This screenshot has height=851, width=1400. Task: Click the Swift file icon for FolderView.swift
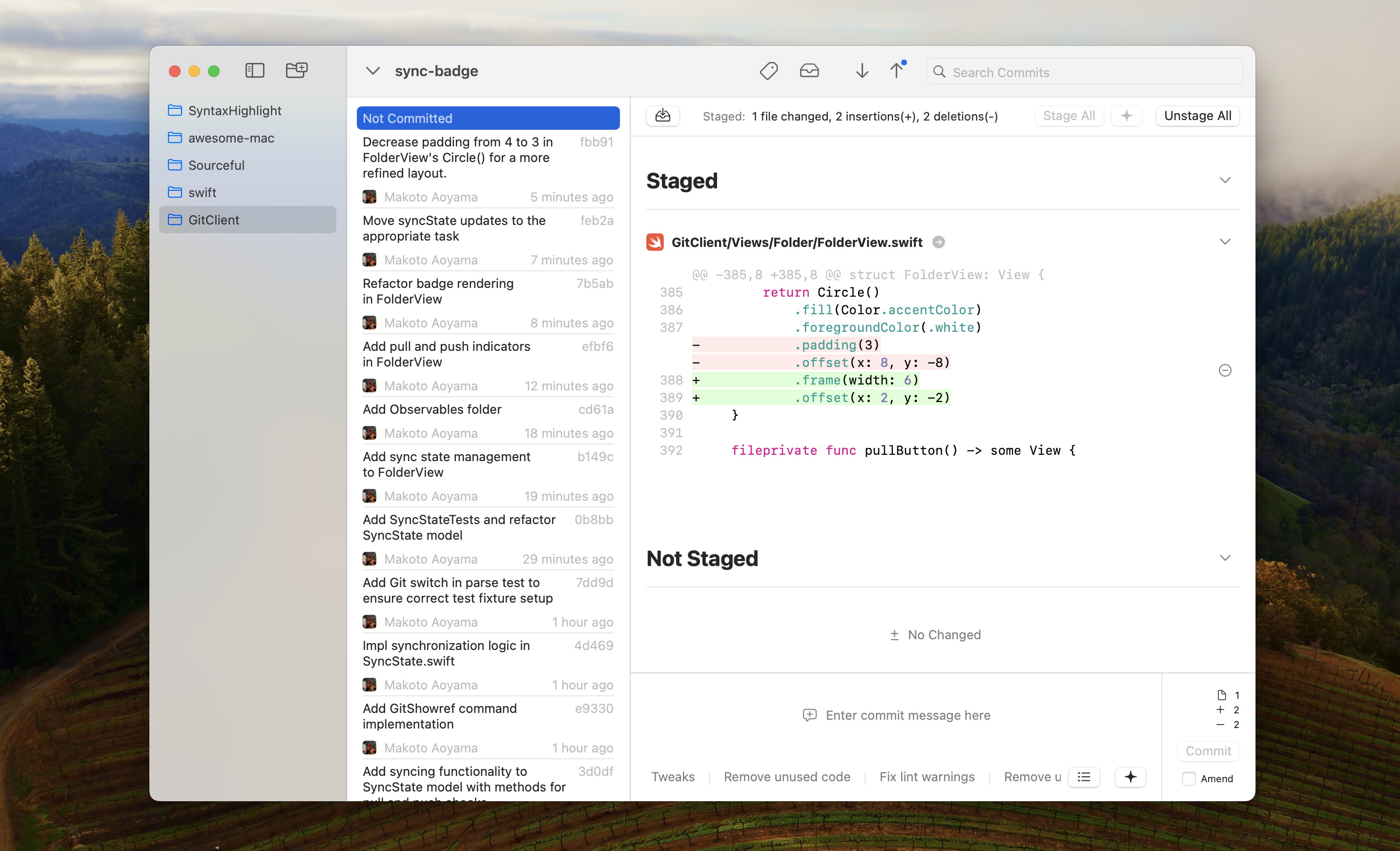click(x=655, y=242)
